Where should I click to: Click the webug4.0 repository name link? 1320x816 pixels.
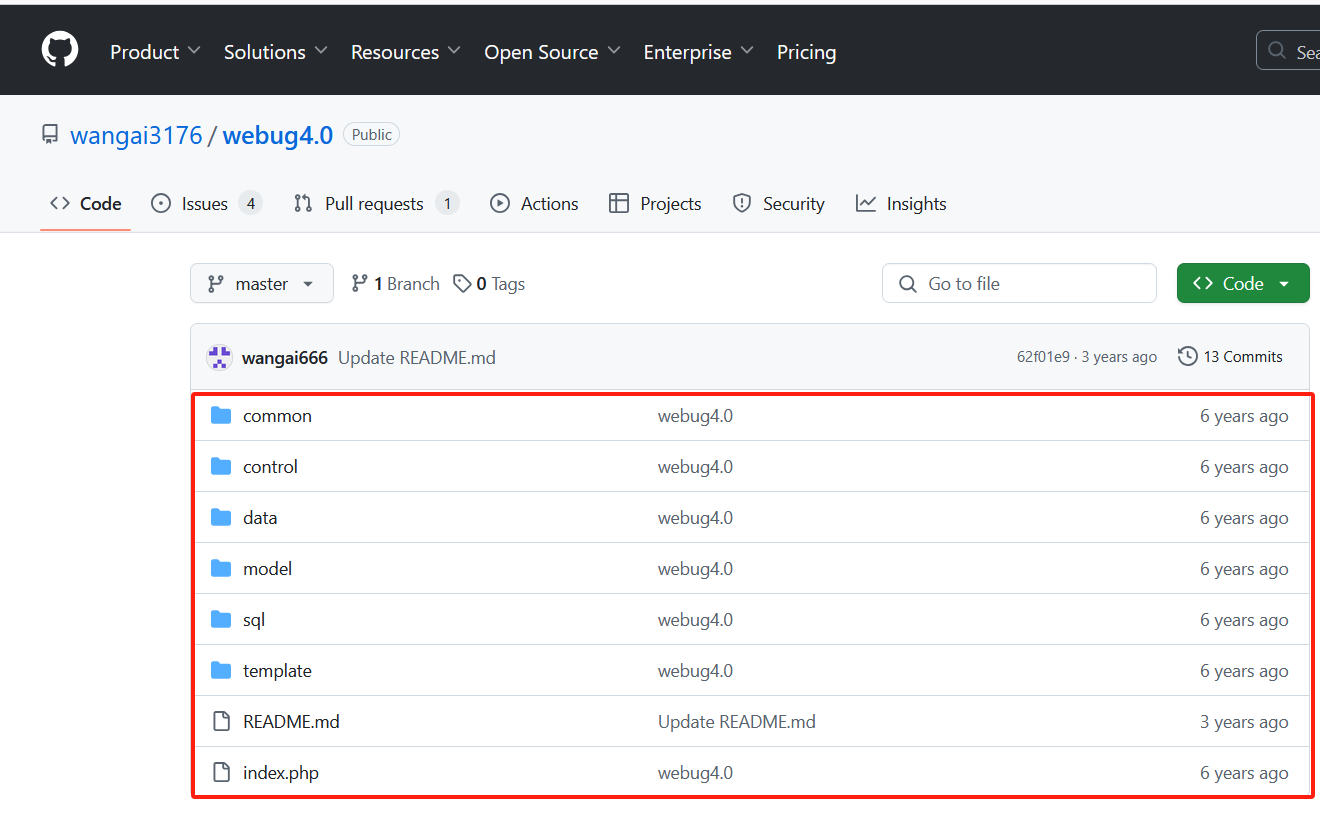click(278, 135)
